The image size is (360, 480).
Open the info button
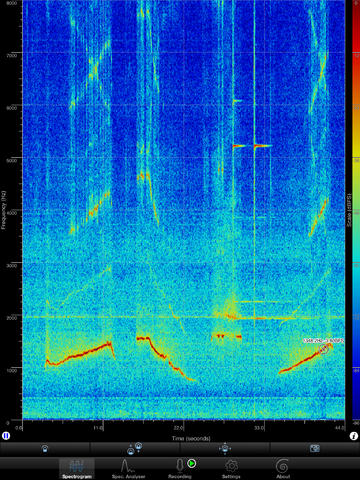point(354,436)
